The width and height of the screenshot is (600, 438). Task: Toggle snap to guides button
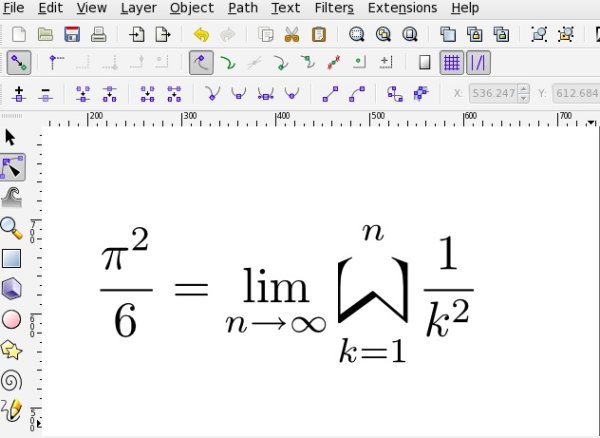[478, 63]
